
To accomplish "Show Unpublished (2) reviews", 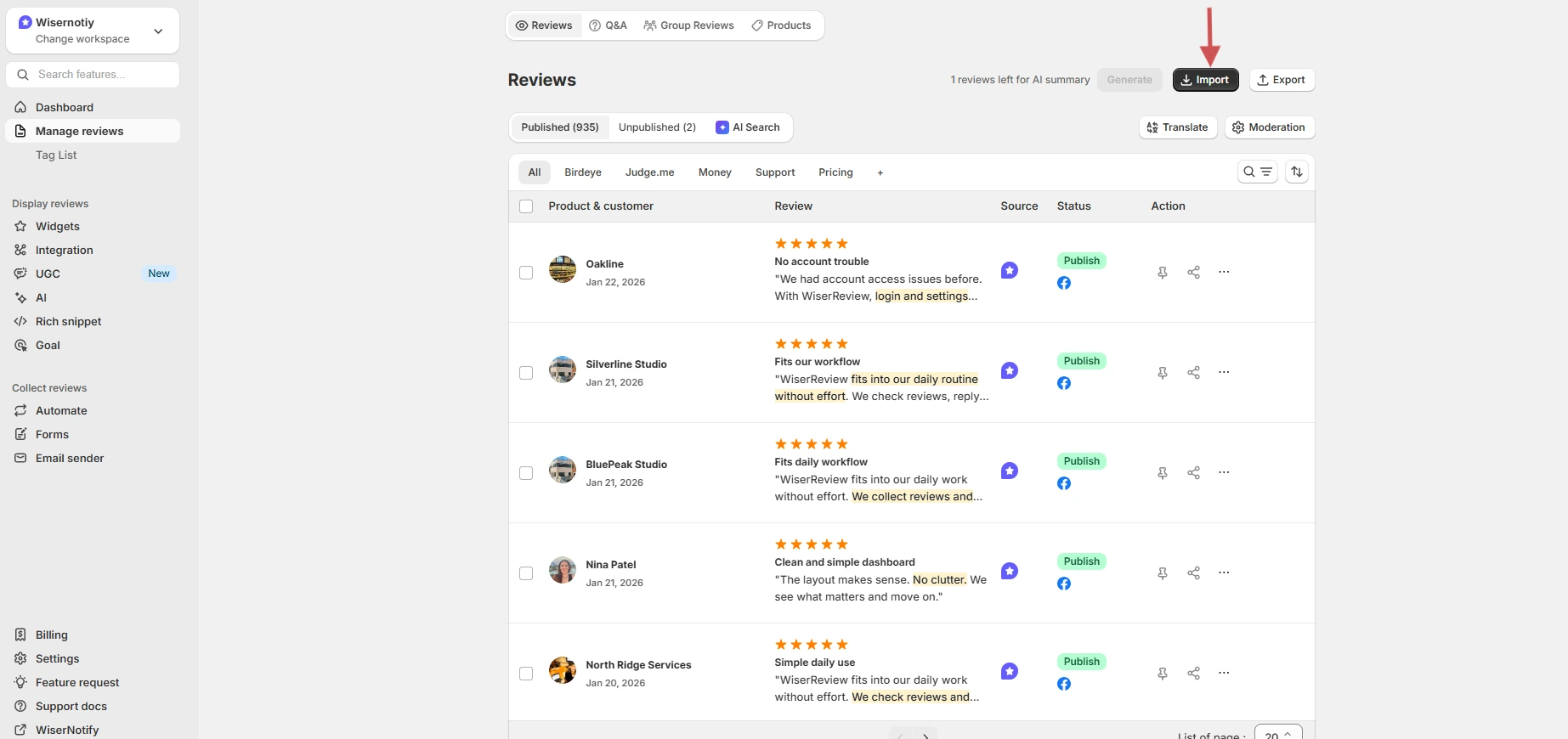I will pos(657,127).
